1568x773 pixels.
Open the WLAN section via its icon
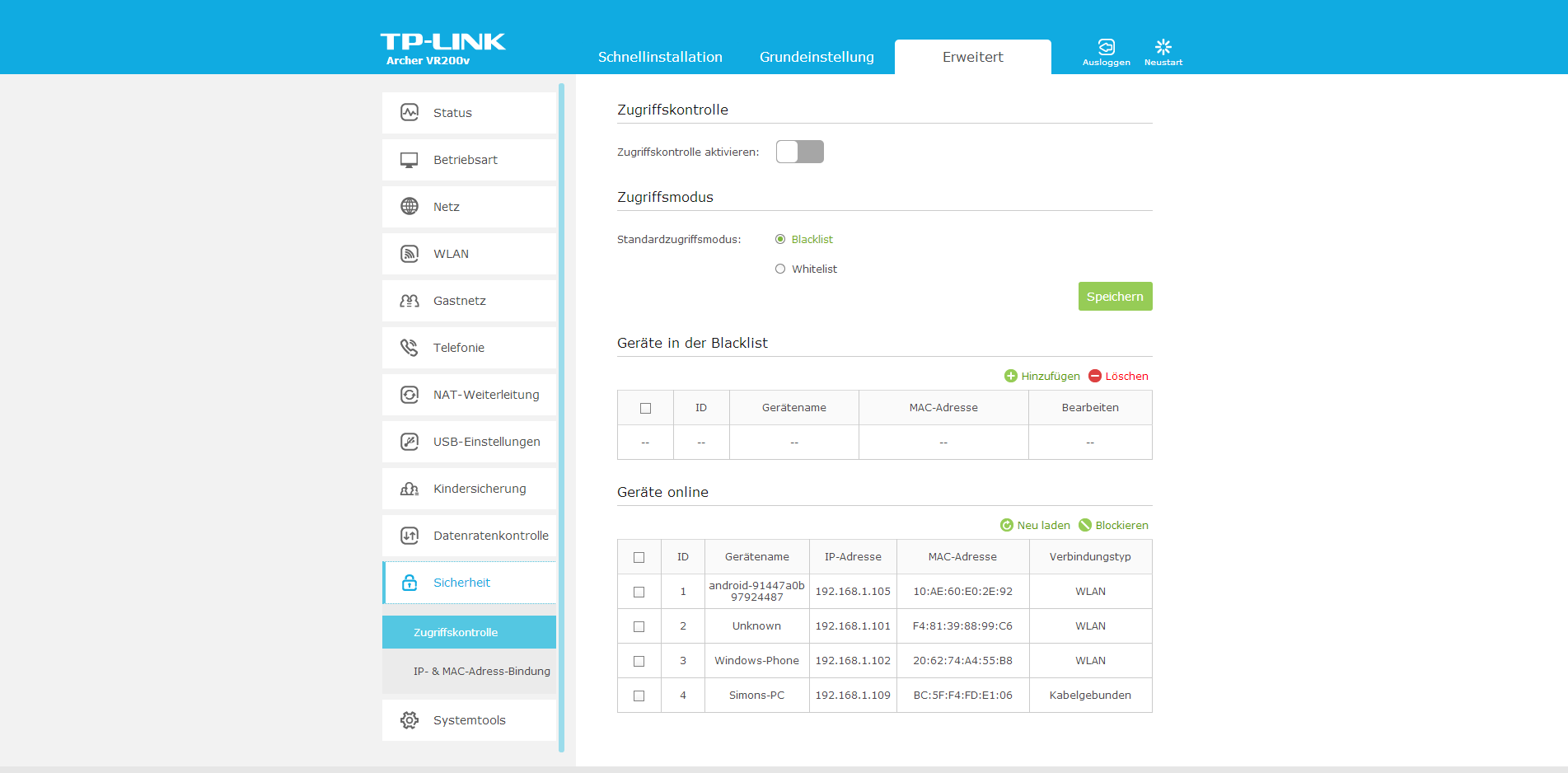click(410, 254)
